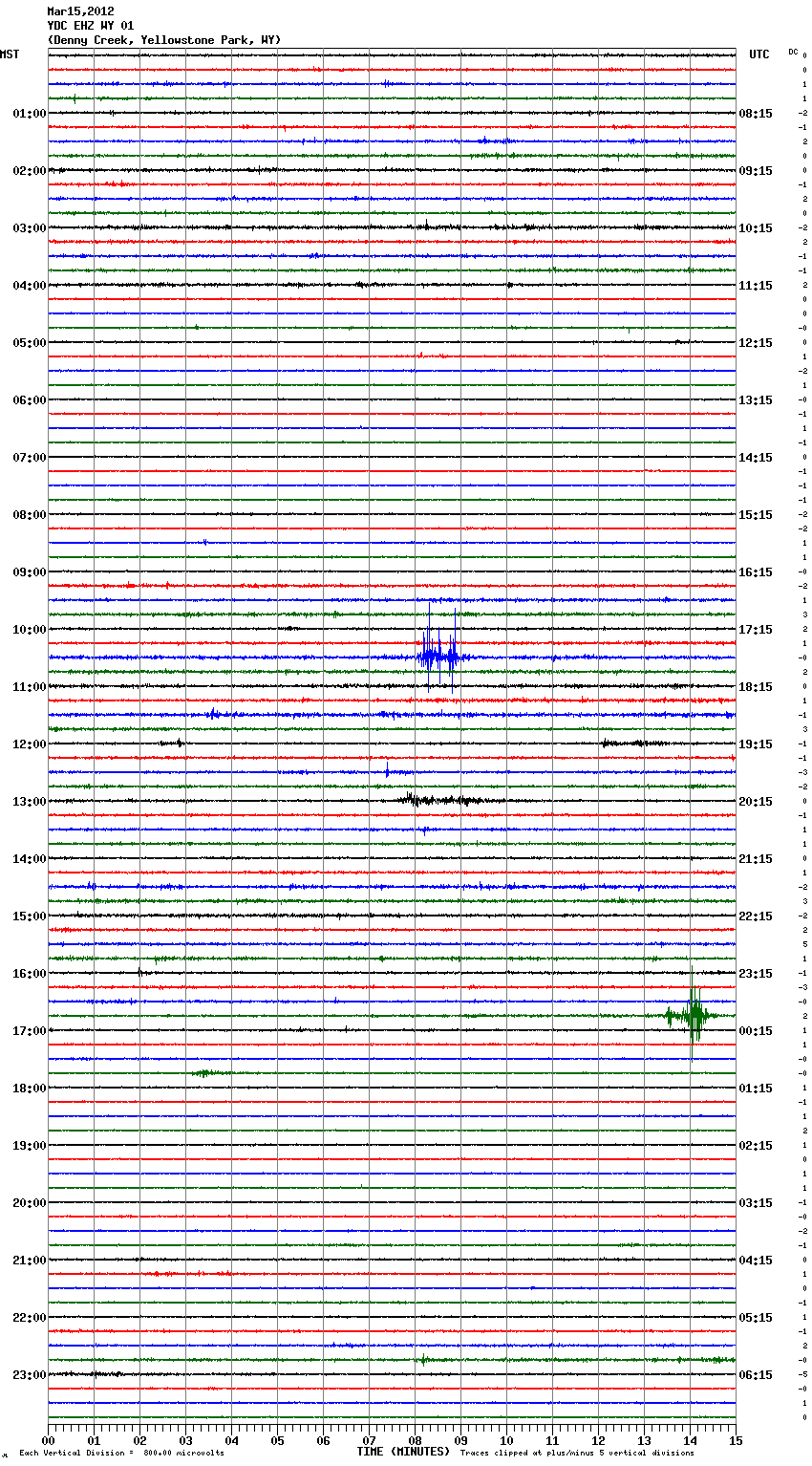Image resolution: width=812 pixels, height=1466 pixels.
Task: Click the vertical division 800.00 microvolts note
Action: point(121,1454)
